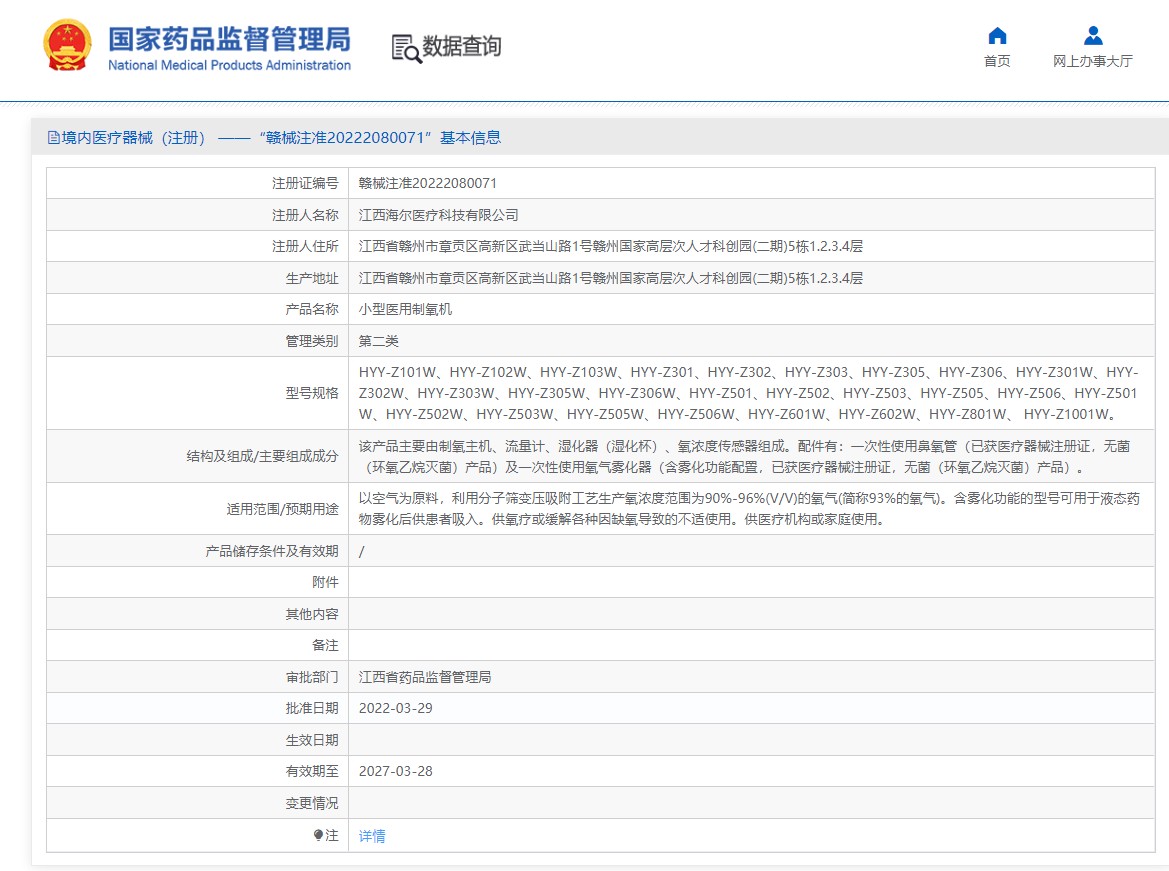
Task: Click the bulb icon beside 注
Action: point(318,835)
